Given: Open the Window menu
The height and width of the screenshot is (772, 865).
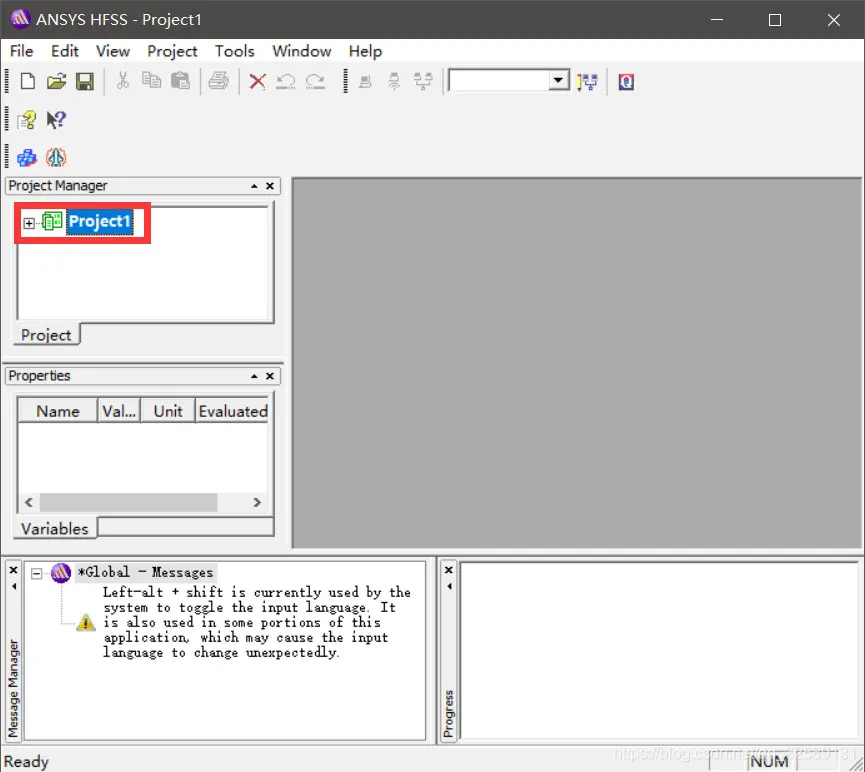Looking at the screenshot, I should point(301,51).
